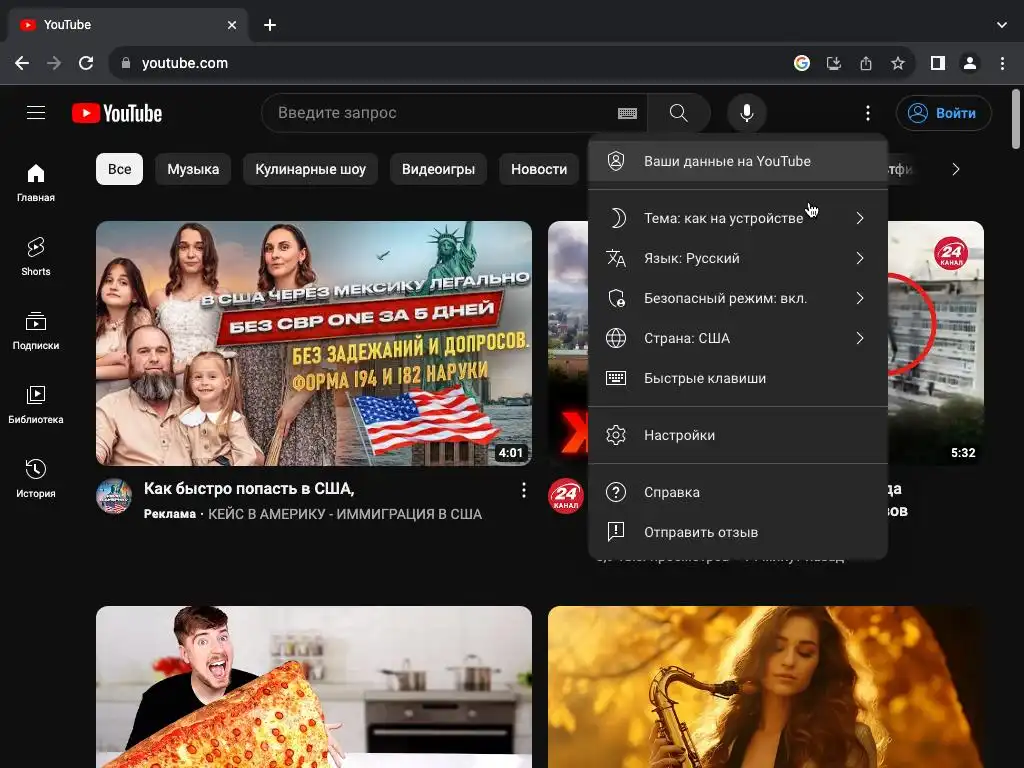Click the immigration channel avatar
Image resolution: width=1024 pixels, height=768 pixels.
pos(114,496)
